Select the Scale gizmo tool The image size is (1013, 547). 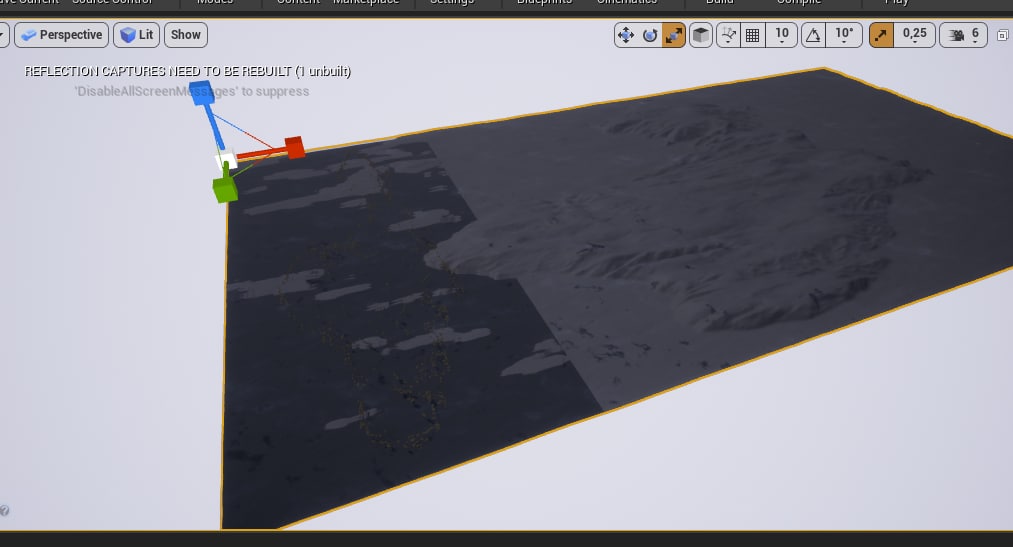(673, 35)
